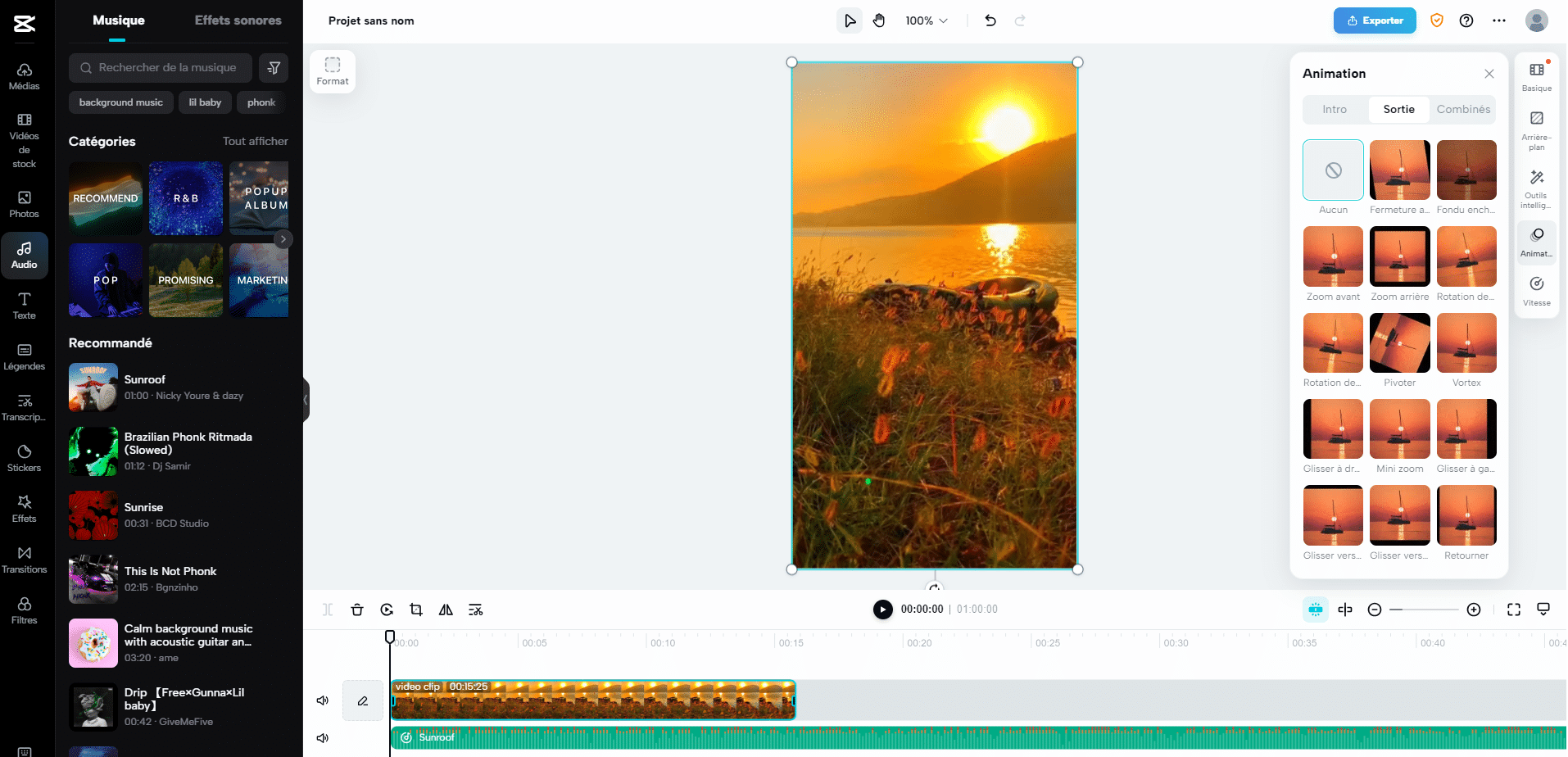Select the Intro animation tab

click(x=1334, y=109)
